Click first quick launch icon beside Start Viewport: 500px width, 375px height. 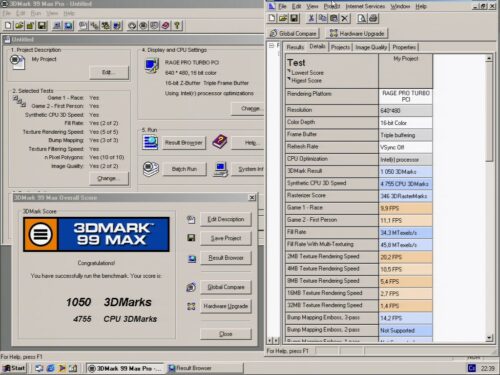[x=39, y=368]
